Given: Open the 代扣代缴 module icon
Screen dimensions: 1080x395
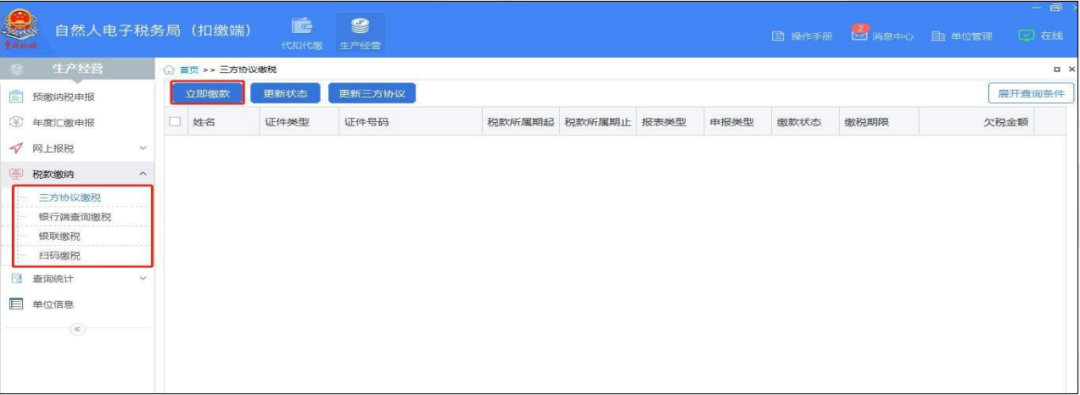Looking at the screenshot, I should [x=302, y=27].
